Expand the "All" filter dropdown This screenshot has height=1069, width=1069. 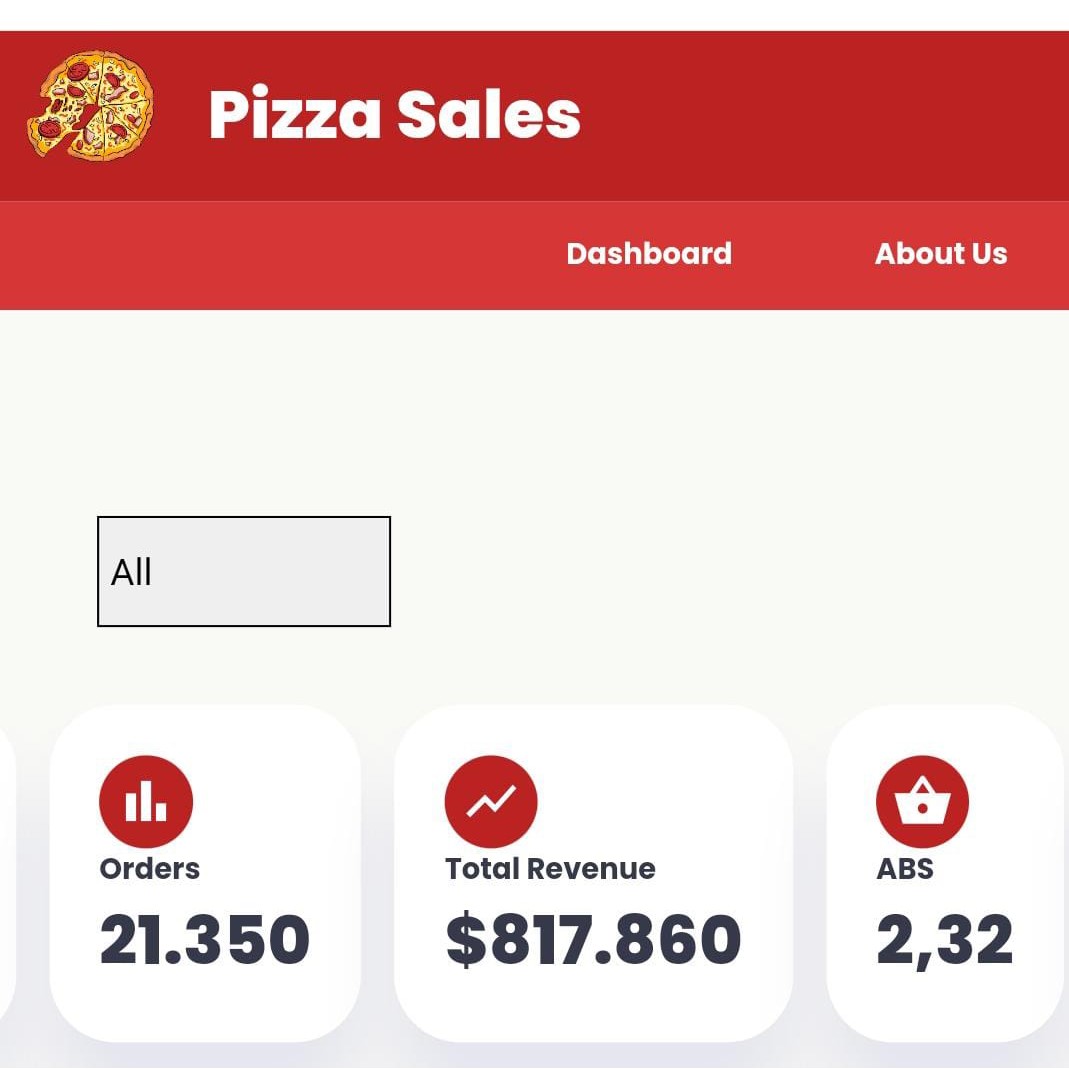point(244,572)
